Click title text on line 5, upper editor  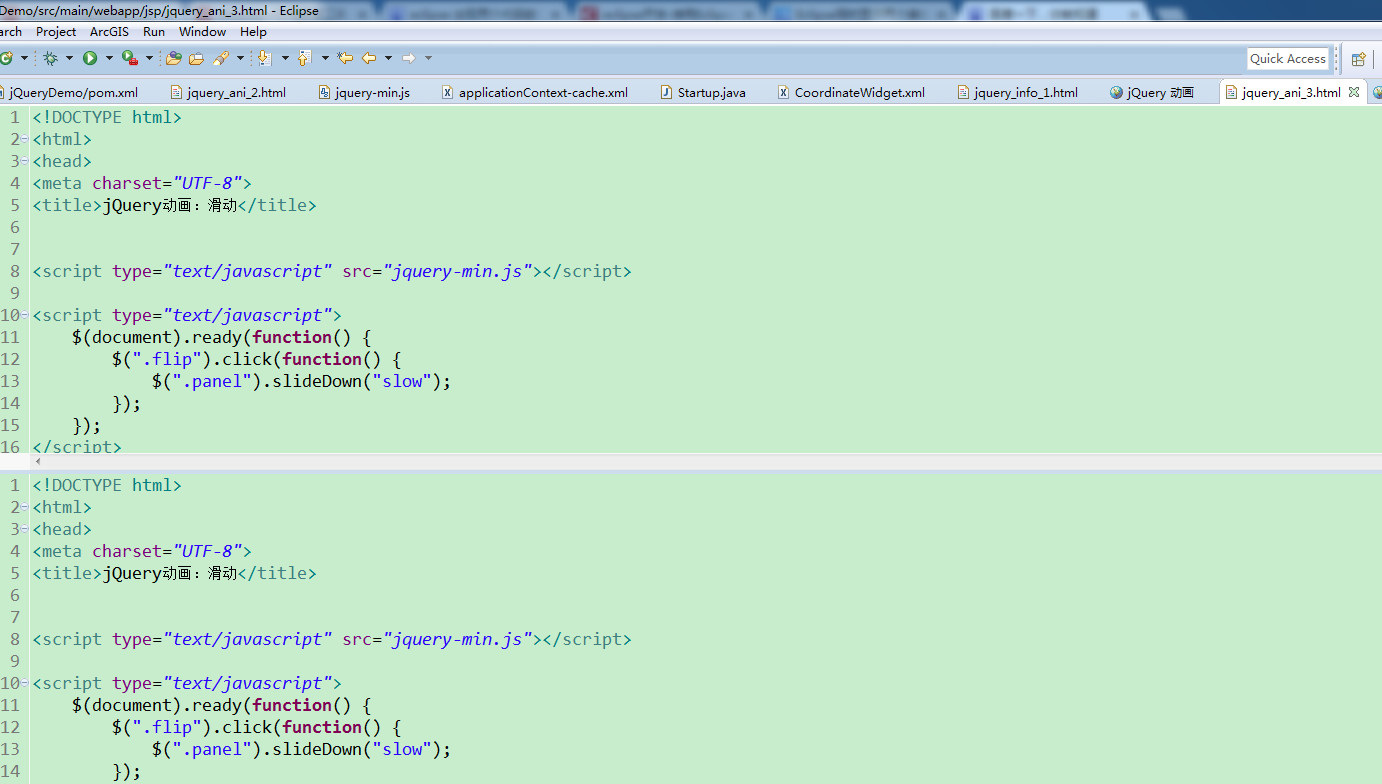[x=170, y=205]
